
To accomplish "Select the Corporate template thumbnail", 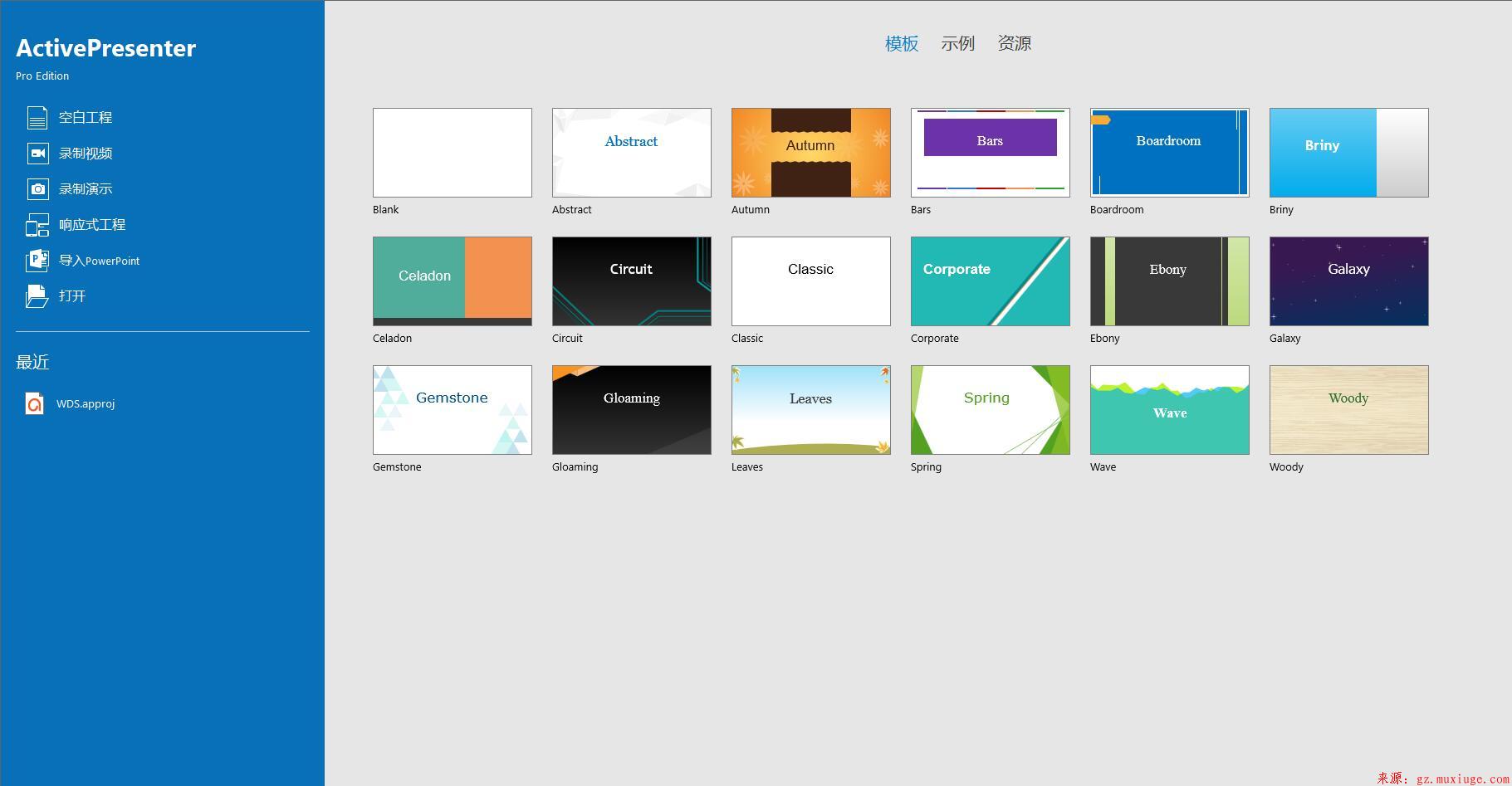I will [991, 281].
